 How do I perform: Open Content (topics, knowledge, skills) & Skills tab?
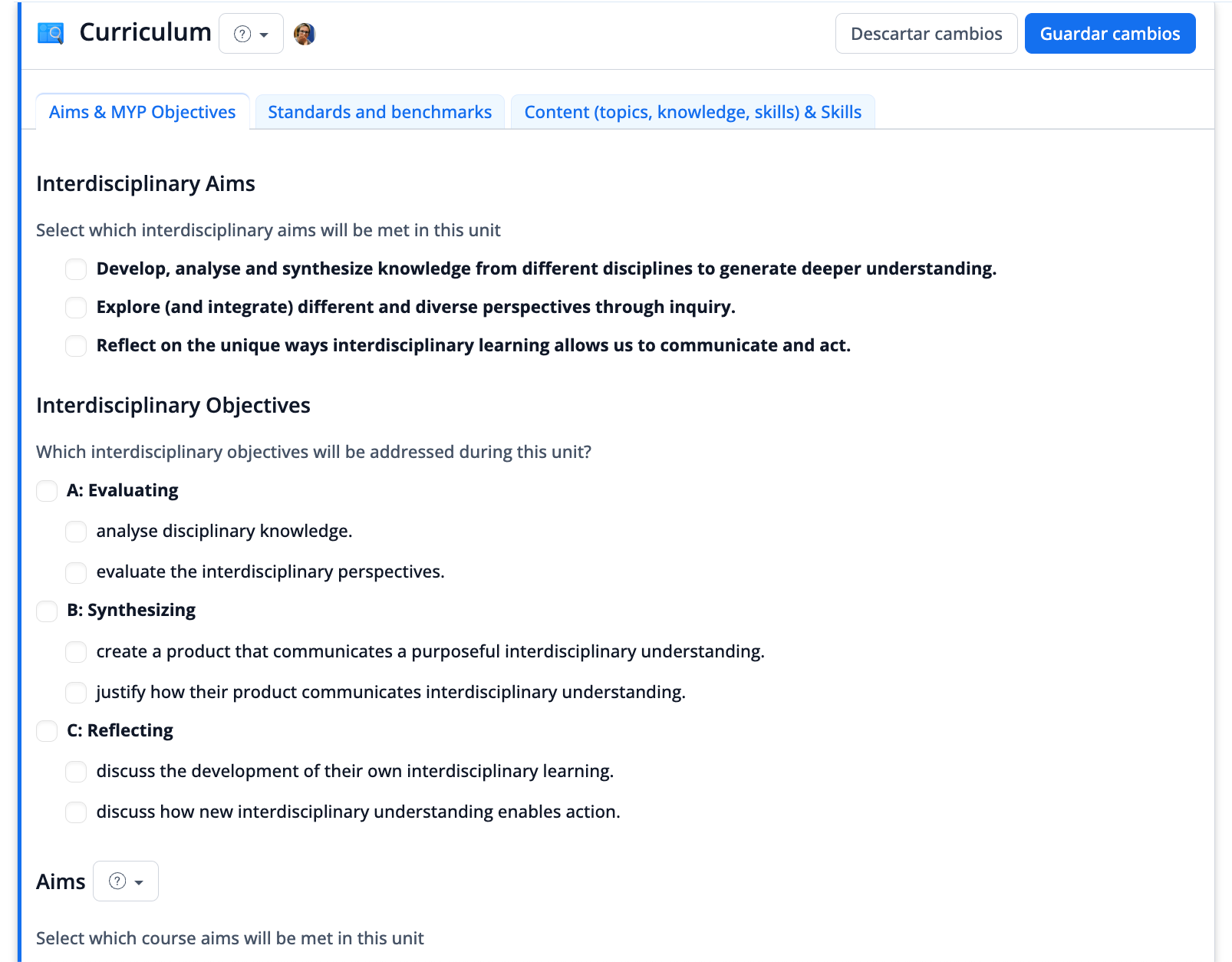point(693,112)
